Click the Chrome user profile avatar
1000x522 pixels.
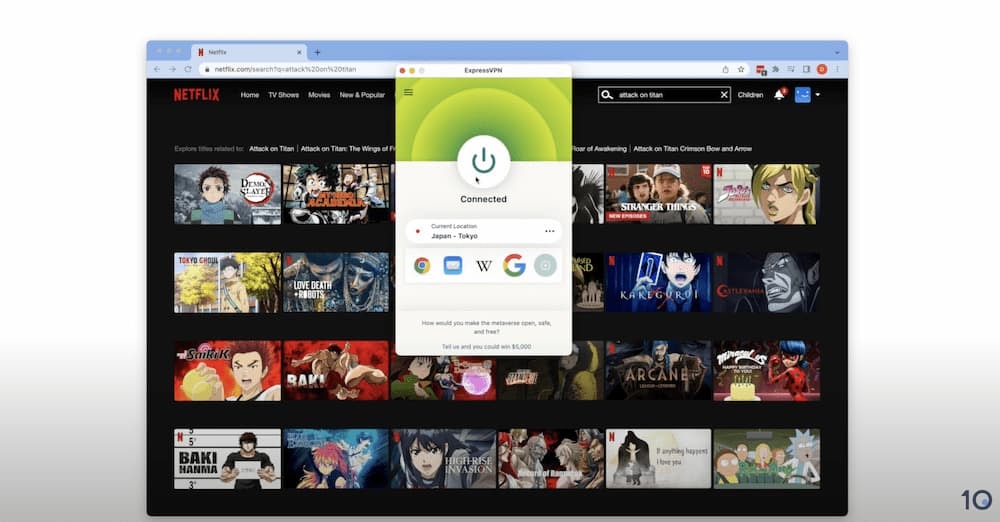821,69
